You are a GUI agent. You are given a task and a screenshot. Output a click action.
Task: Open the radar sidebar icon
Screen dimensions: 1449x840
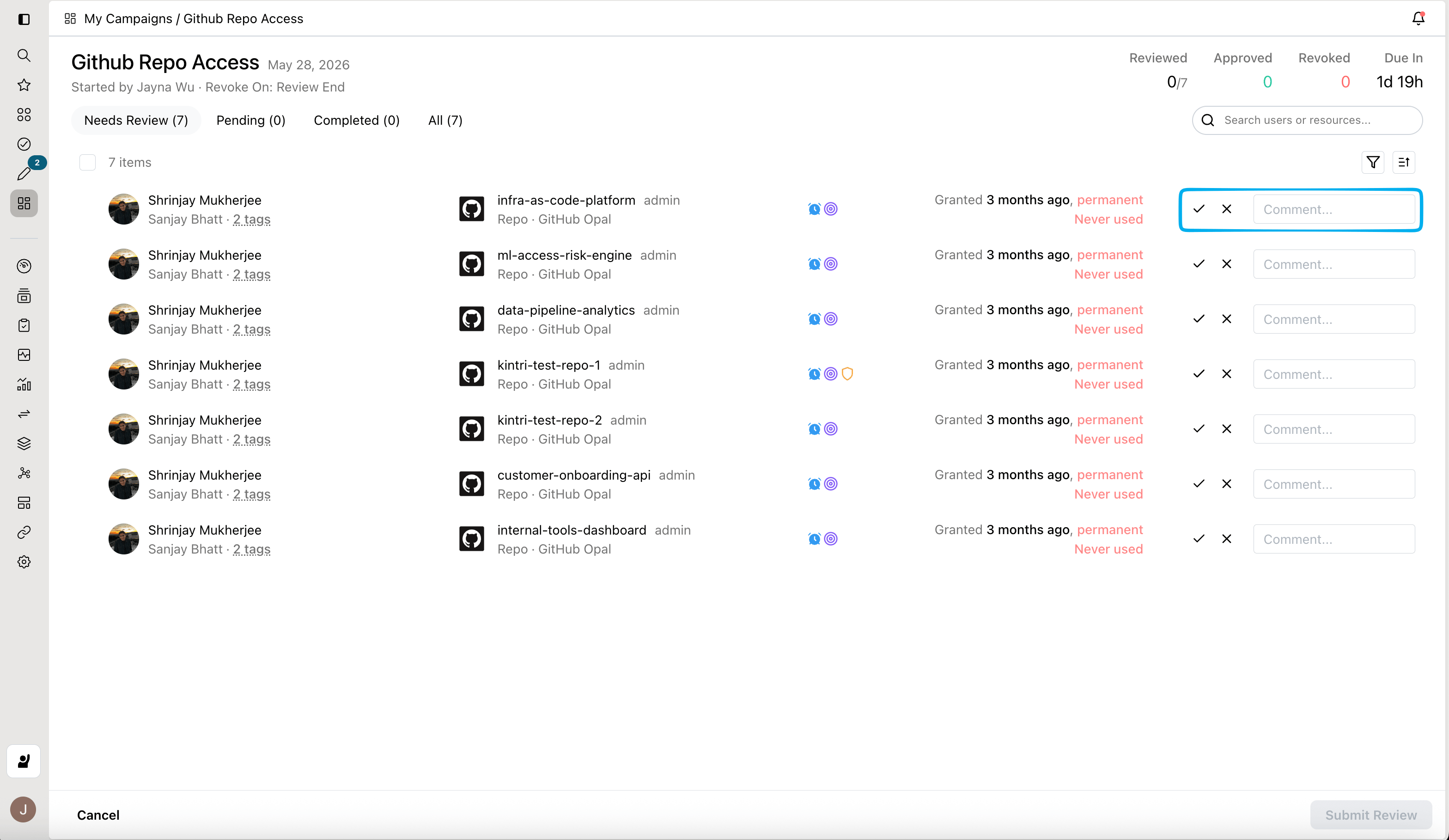coord(24,266)
